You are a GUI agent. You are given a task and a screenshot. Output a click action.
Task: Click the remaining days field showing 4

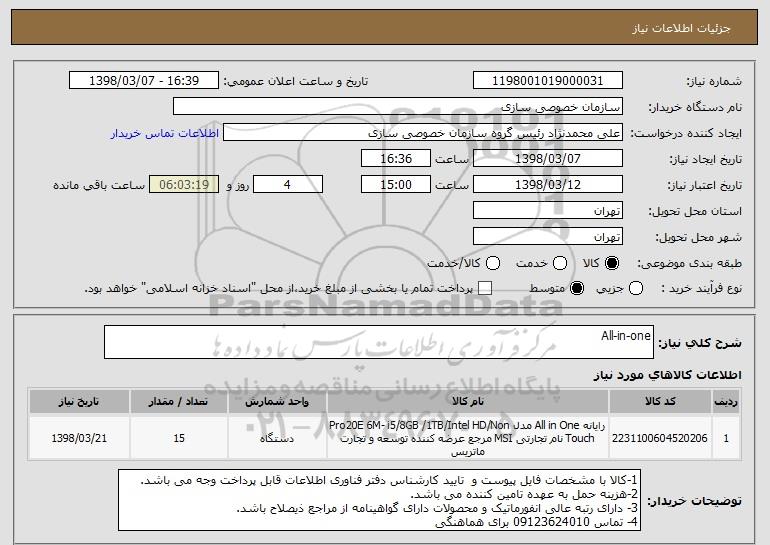point(288,185)
